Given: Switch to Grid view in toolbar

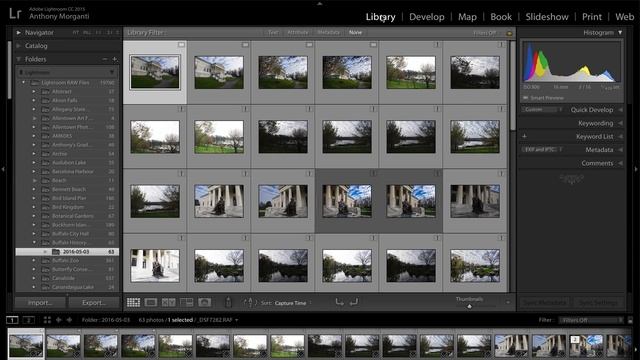Looking at the screenshot, I should click(x=133, y=302).
